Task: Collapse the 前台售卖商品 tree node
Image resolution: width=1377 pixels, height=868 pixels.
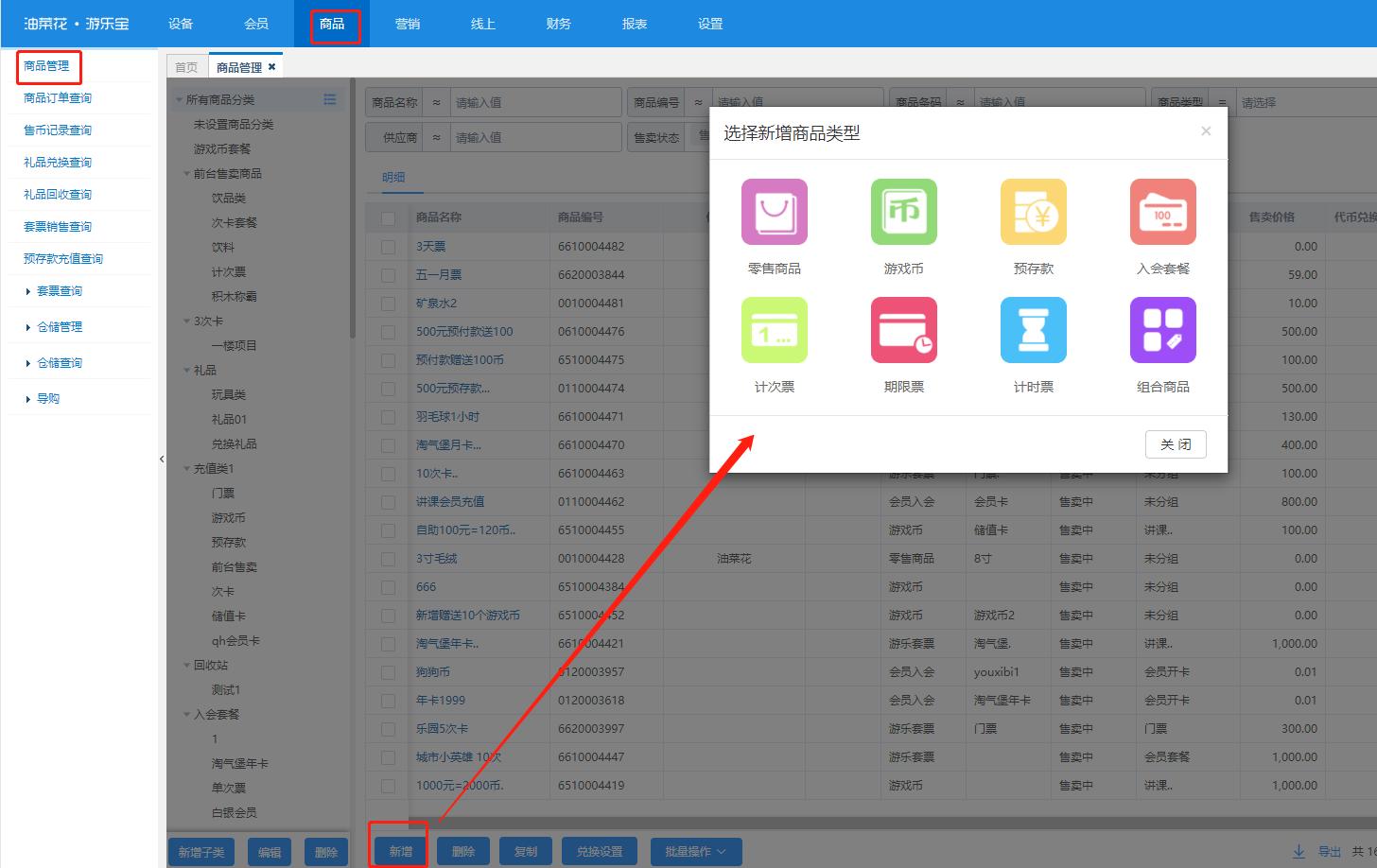Action: (x=186, y=173)
